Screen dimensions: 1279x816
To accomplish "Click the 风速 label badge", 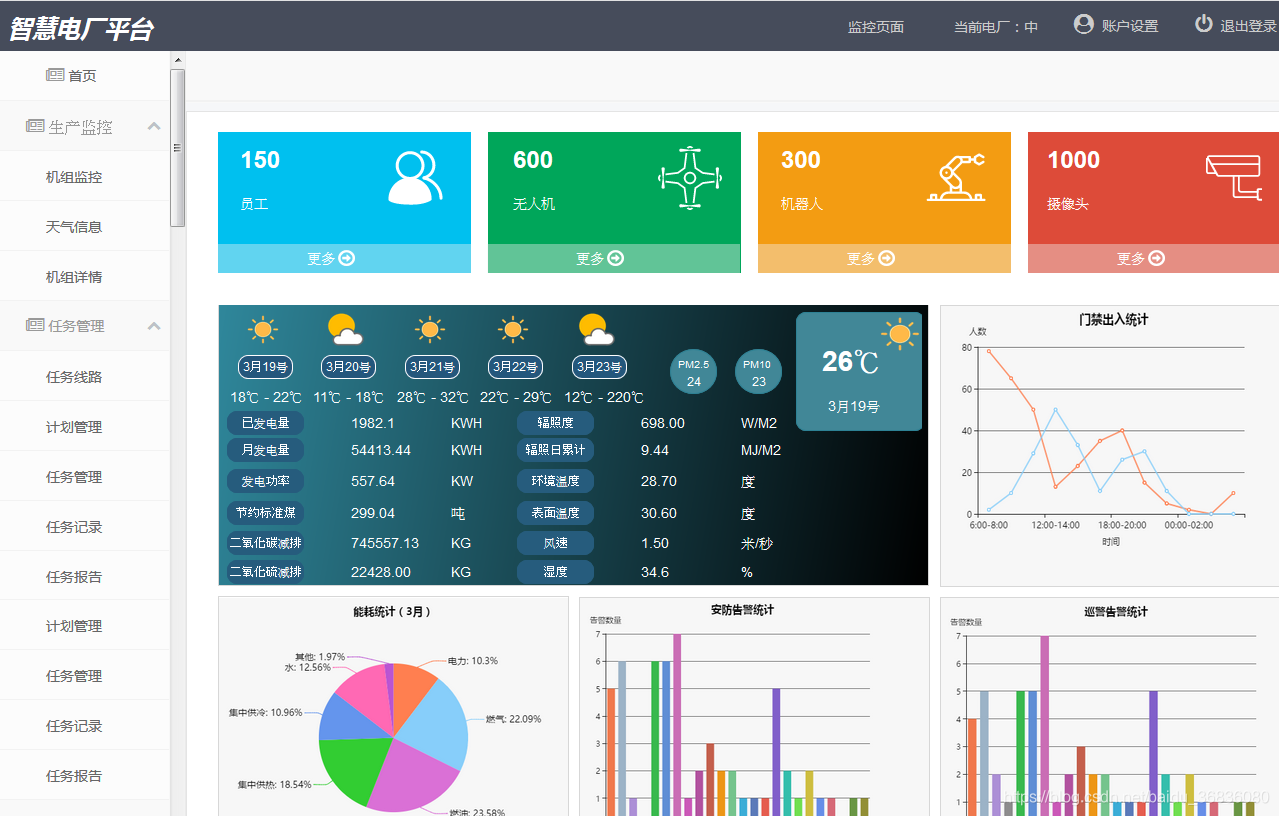I will (x=555, y=543).
